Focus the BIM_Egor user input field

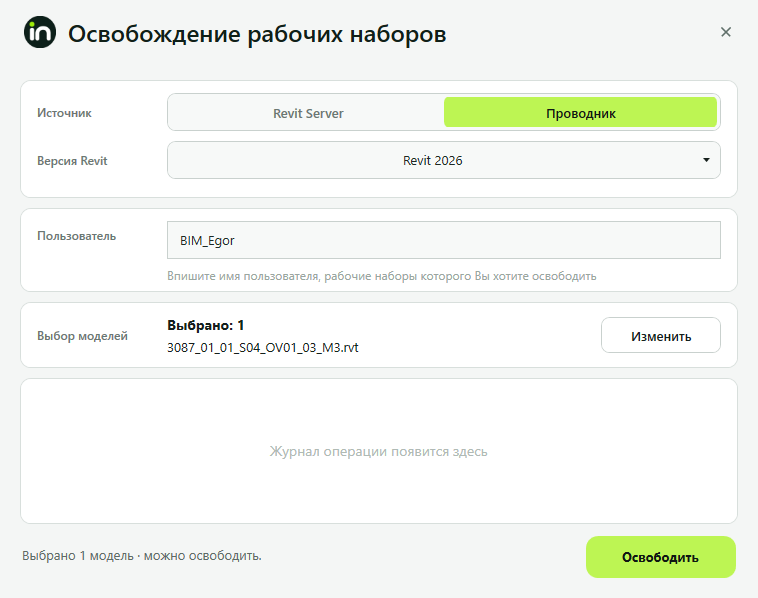point(444,240)
